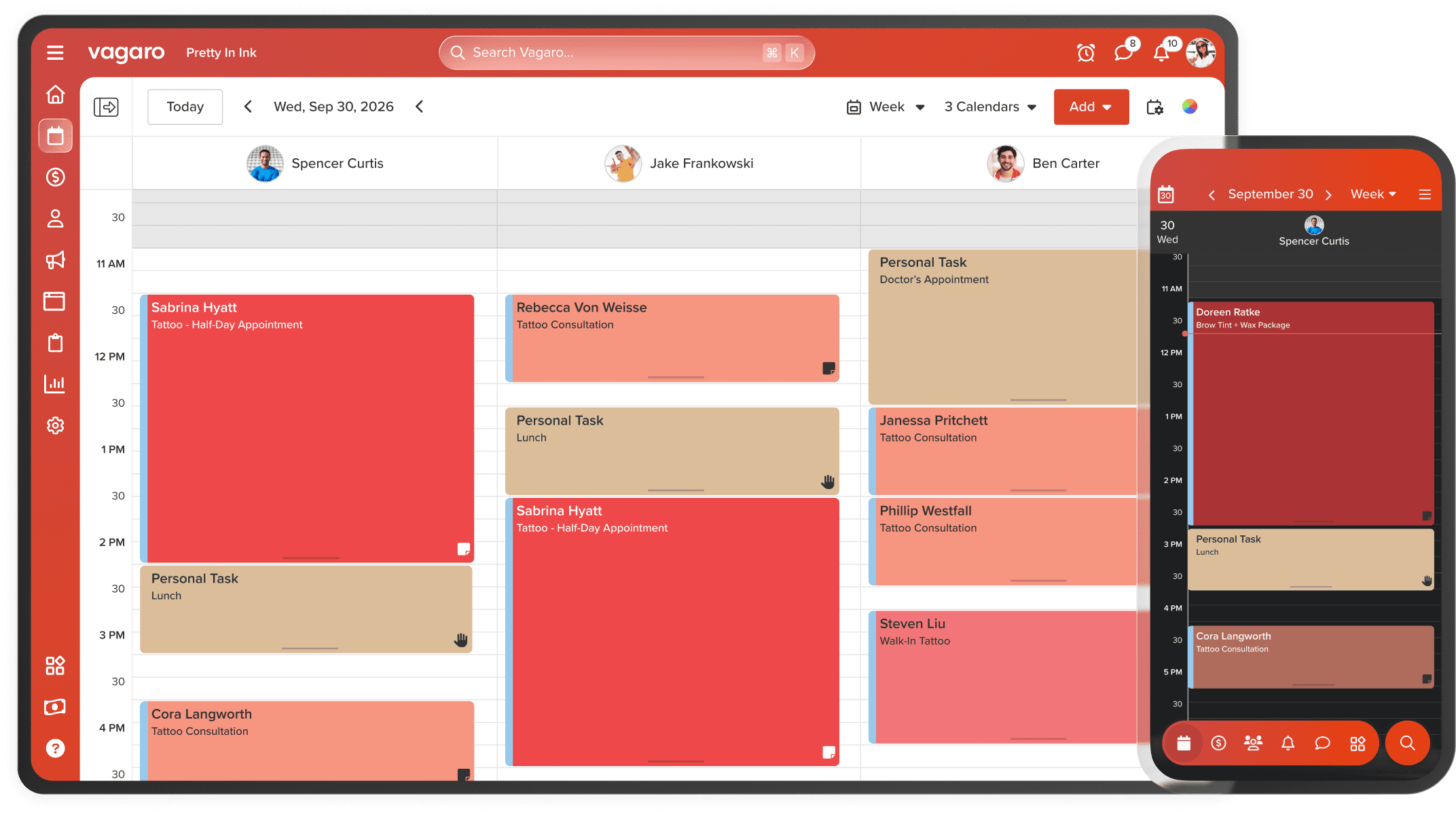
Task: Open calendar settings gear icon near Add
Action: (x=1154, y=107)
